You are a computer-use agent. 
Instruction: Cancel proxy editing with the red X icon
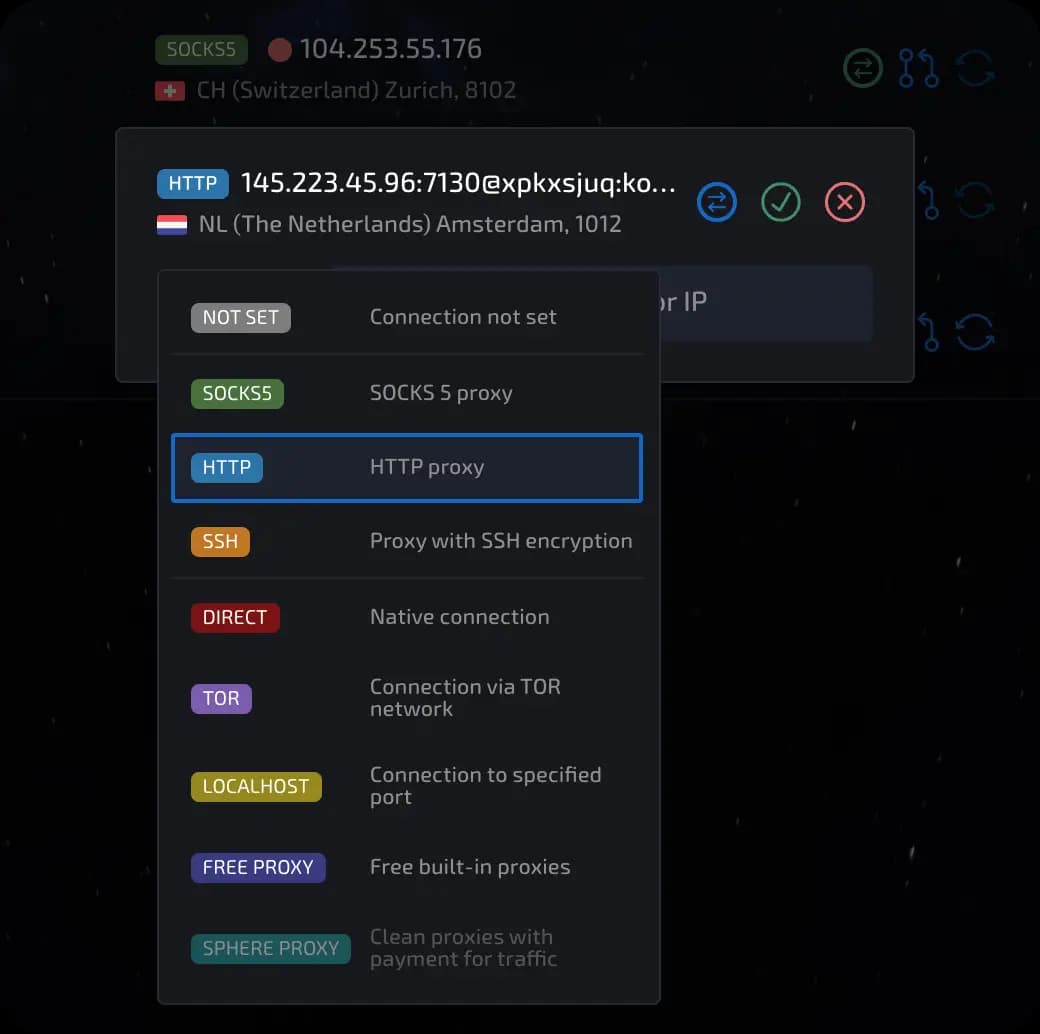(x=844, y=202)
